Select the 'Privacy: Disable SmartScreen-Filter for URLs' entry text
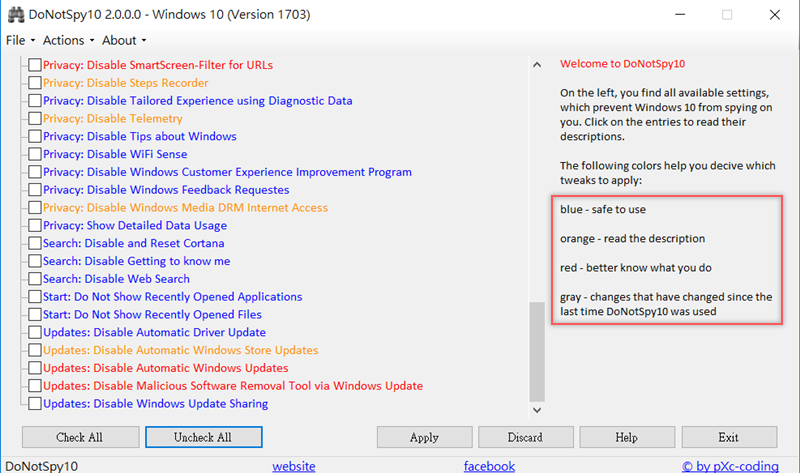The height and width of the screenshot is (473, 800). (x=158, y=65)
